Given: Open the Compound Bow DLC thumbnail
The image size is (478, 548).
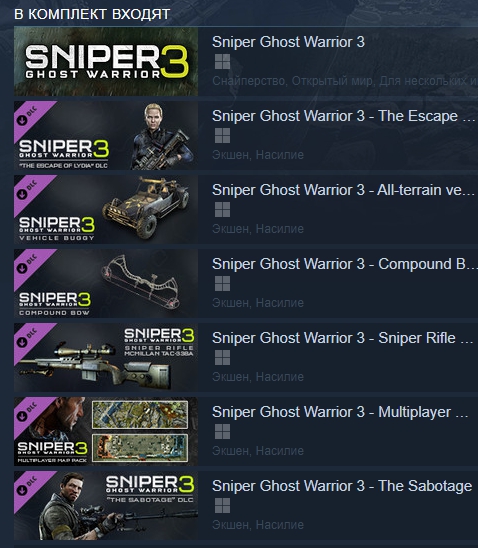Looking at the screenshot, I should pos(106,283).
